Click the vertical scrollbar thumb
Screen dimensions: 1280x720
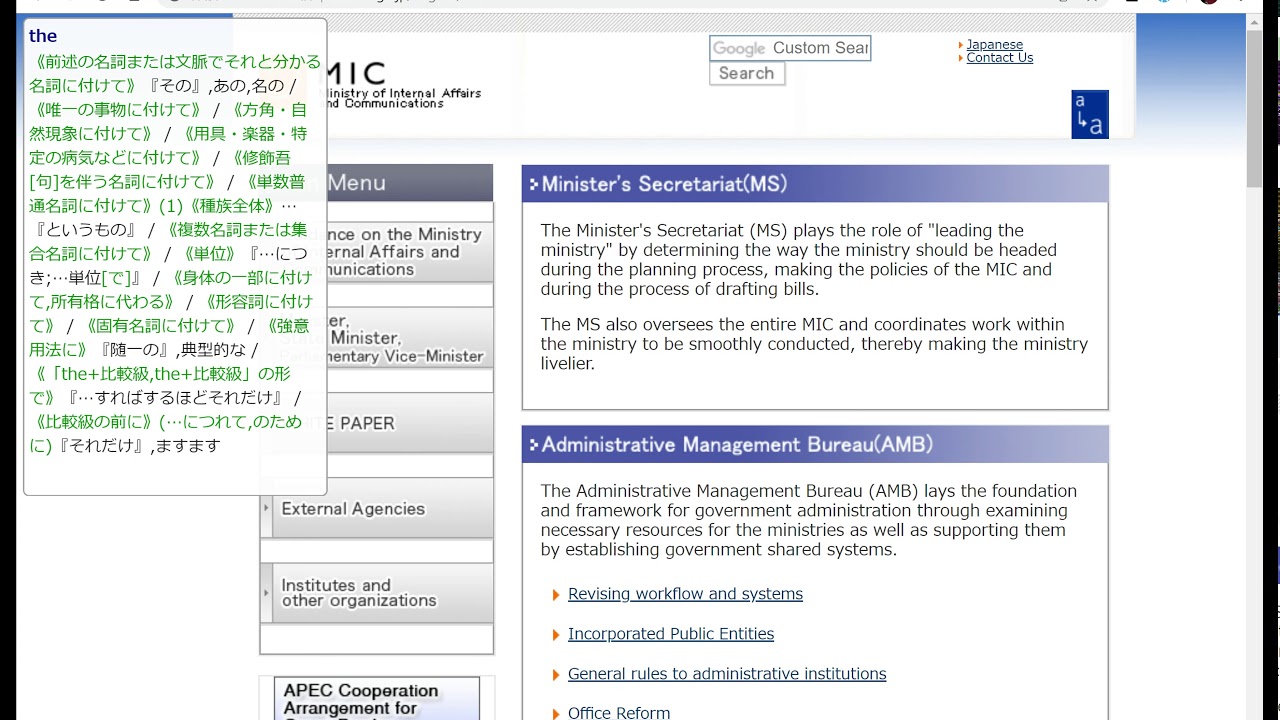point(1254,108)
